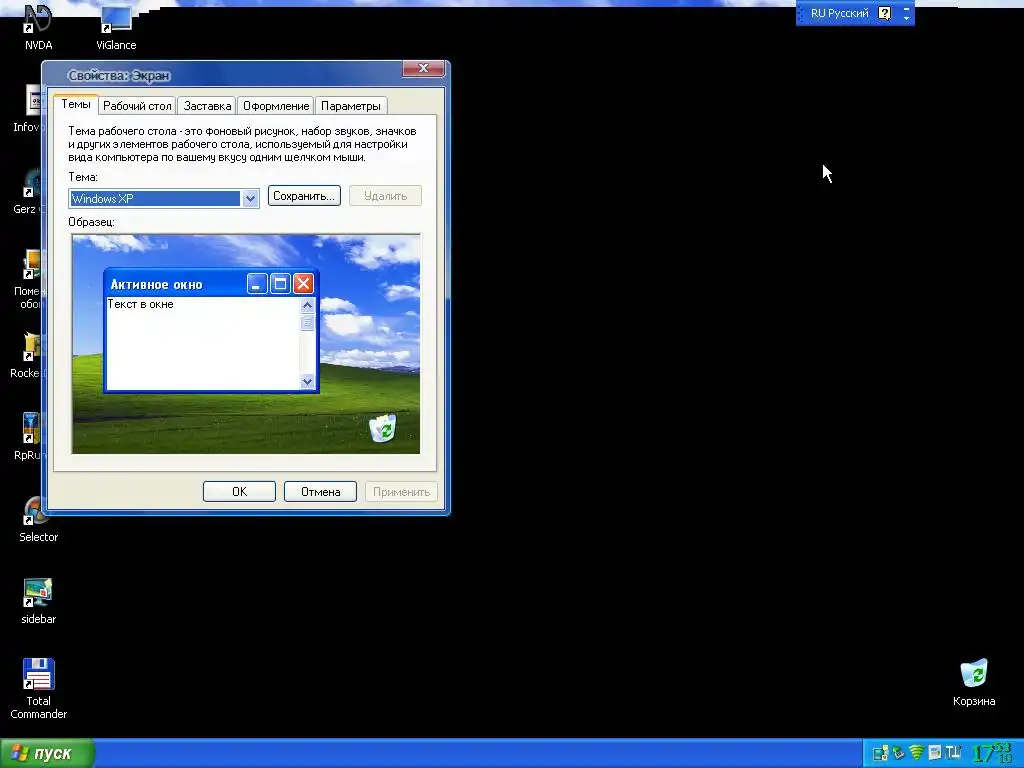Click the Текст в окне sample text

click(x=140, y=304)
